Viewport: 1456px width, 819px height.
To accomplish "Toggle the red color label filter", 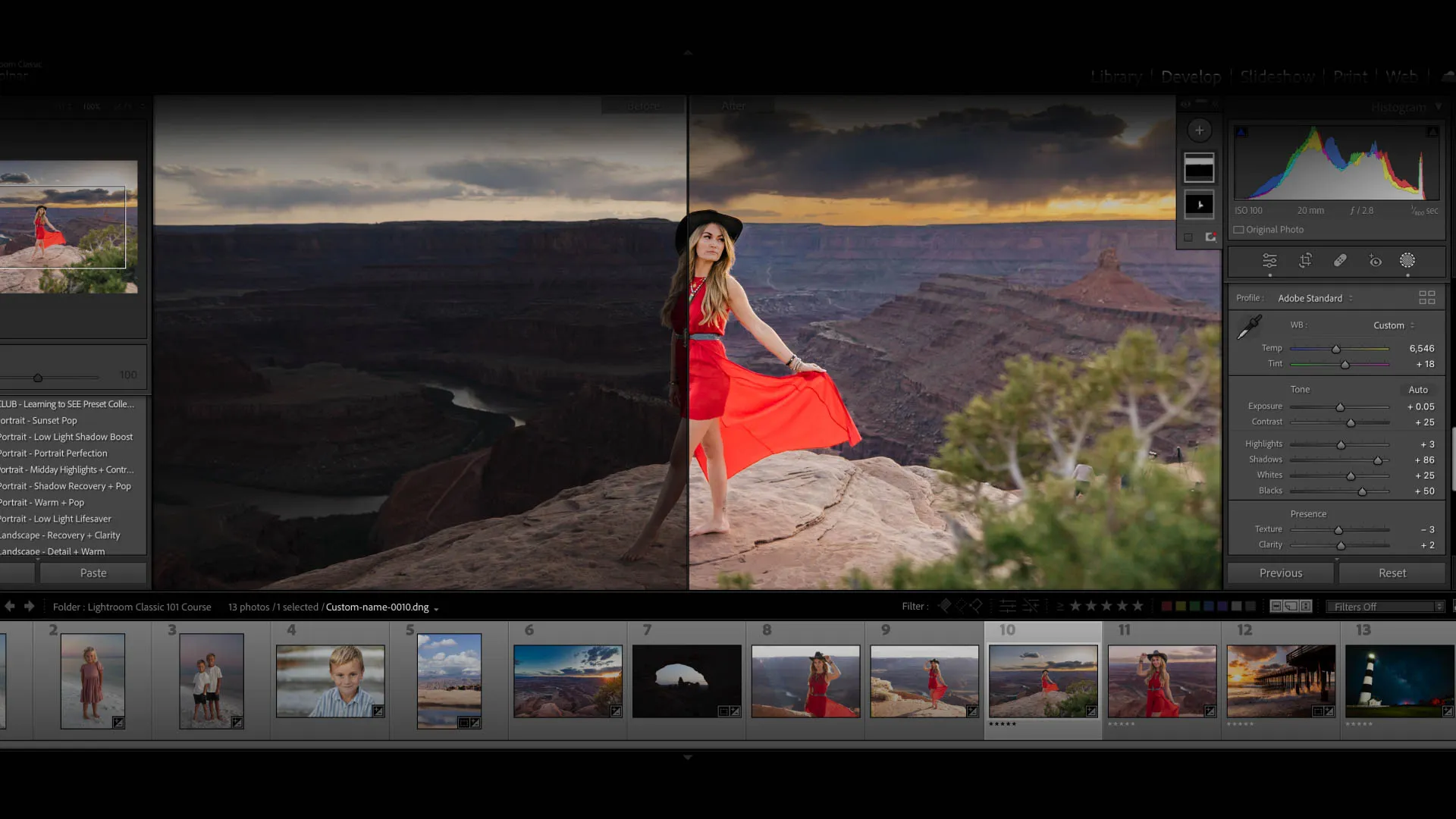I will pos(1167,607).
